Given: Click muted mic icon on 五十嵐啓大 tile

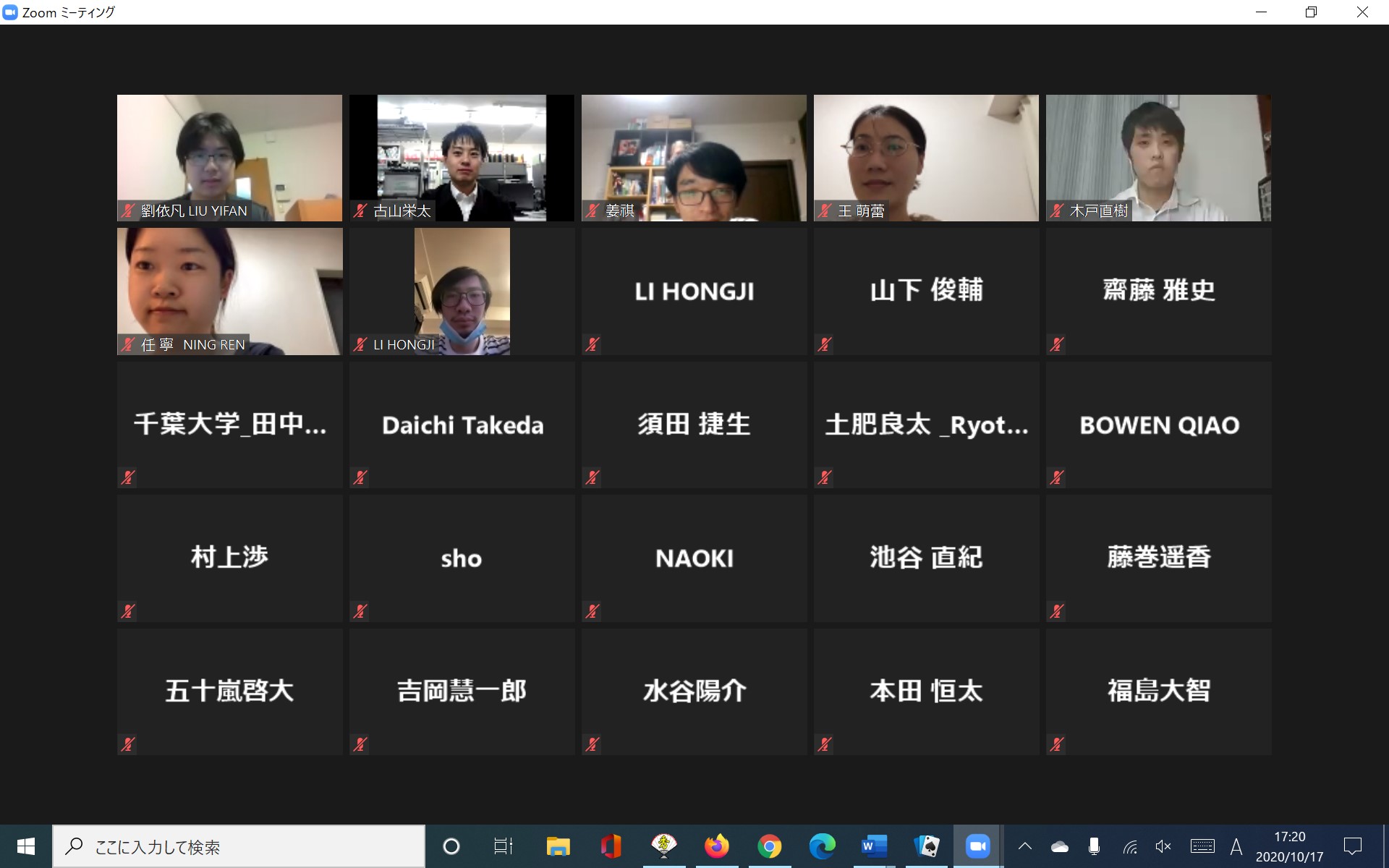Looking at the screenshot, I should click(129, 744).
